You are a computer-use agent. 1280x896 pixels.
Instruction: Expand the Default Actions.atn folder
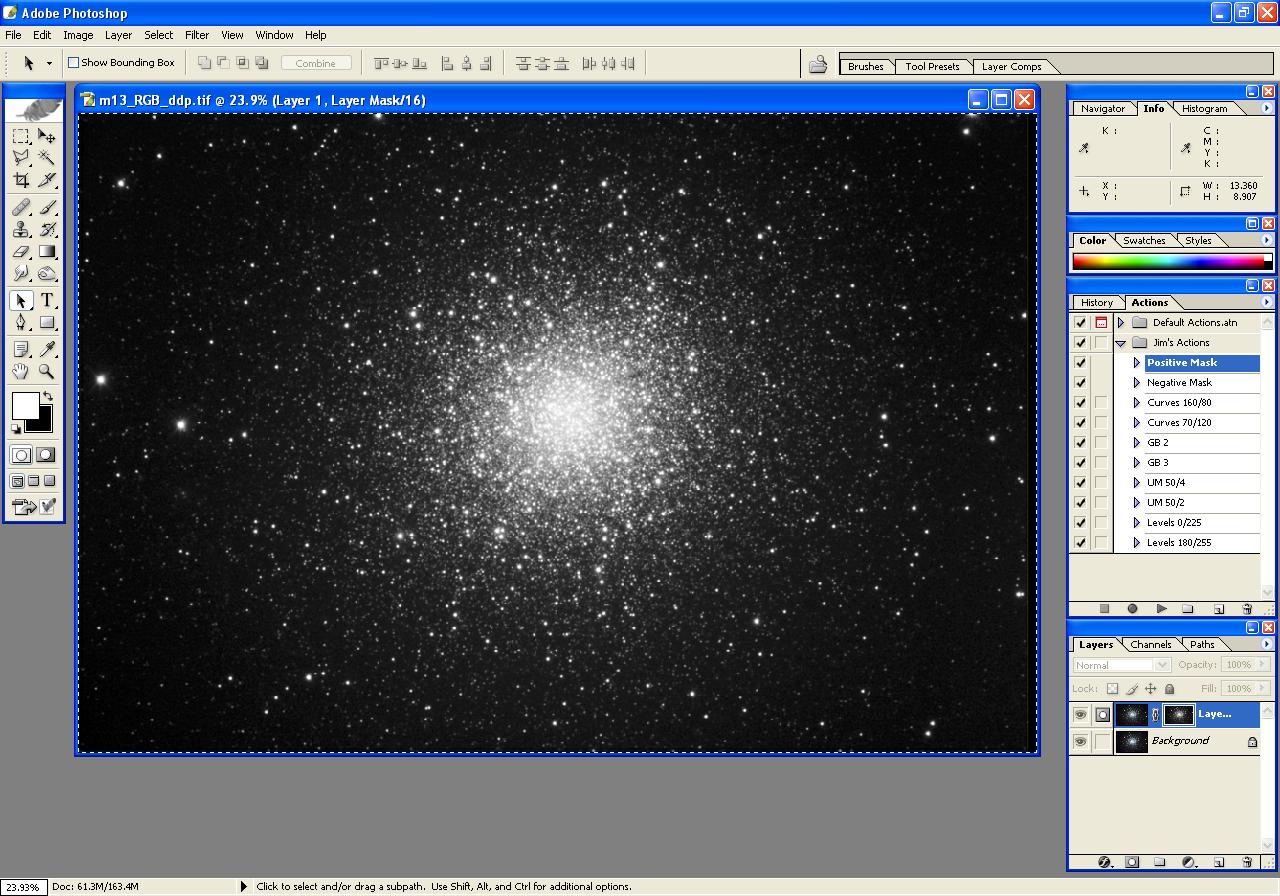[x=1121, y=323]
